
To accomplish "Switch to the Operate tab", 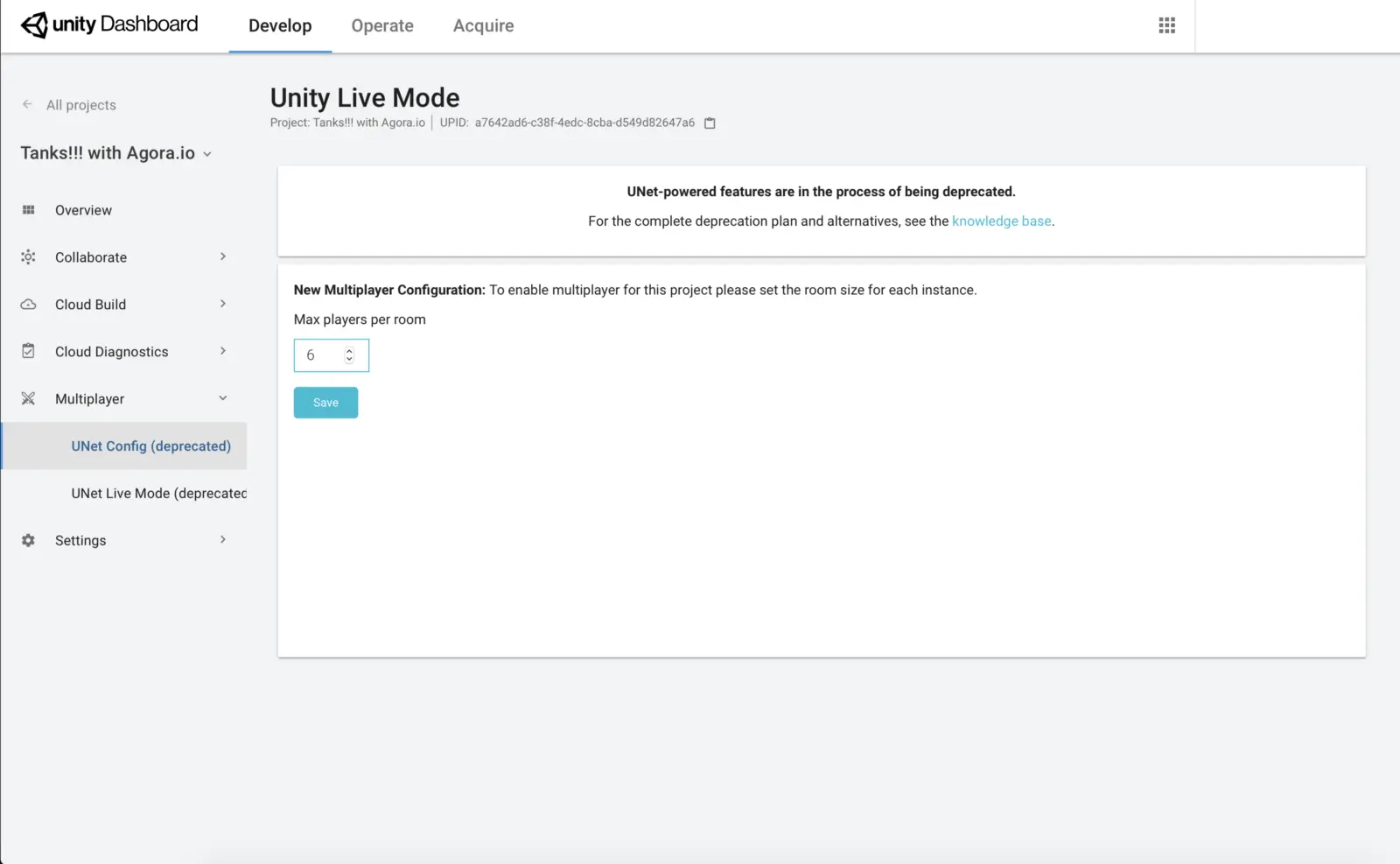I will (382, 26).
